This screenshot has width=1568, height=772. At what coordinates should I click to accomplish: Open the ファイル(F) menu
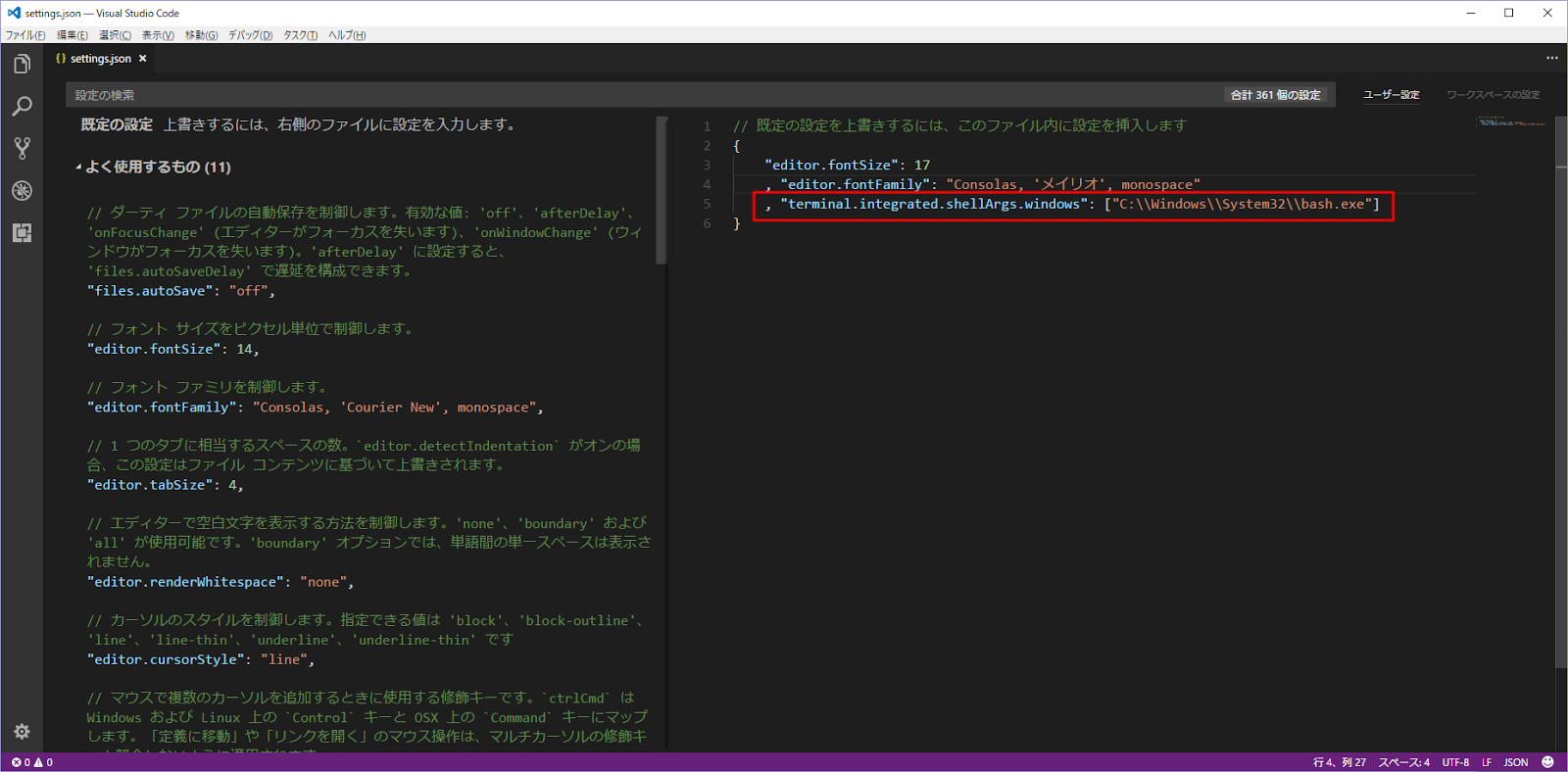(25, 35)
